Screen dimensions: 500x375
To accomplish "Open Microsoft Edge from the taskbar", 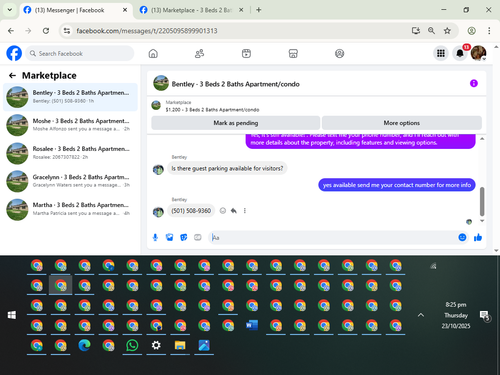I will point(84,345).
